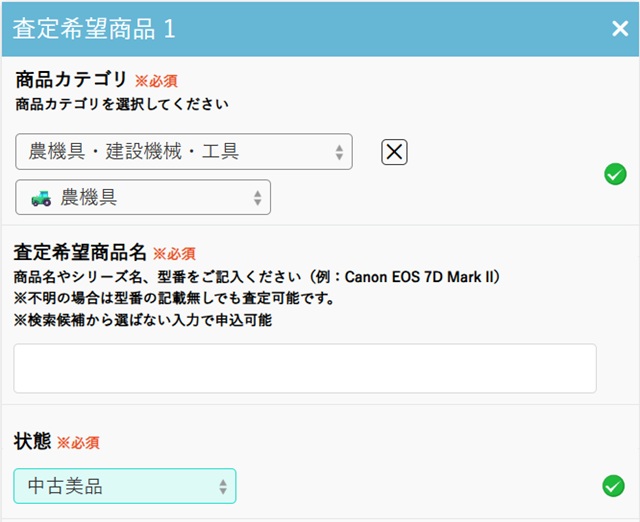The width and height of the screenshot is (640, 522).
Task: Click the up-down arrows on the 農機具・建設機械・工具 select
Action: 339,152
